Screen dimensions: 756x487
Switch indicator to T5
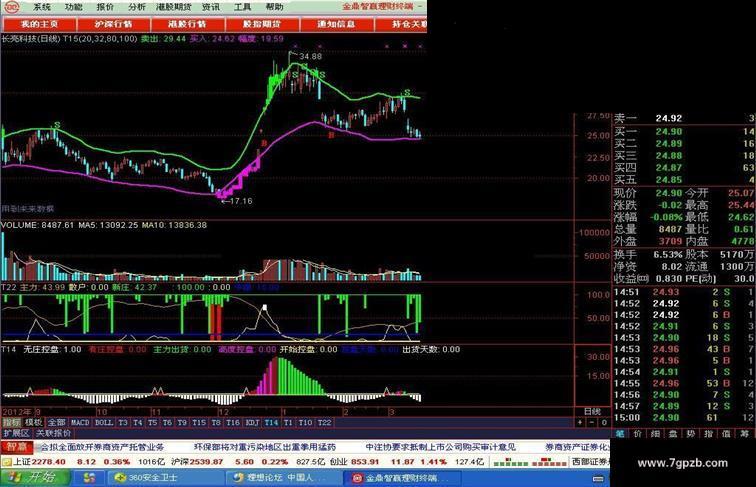click(x=152, y=422)
